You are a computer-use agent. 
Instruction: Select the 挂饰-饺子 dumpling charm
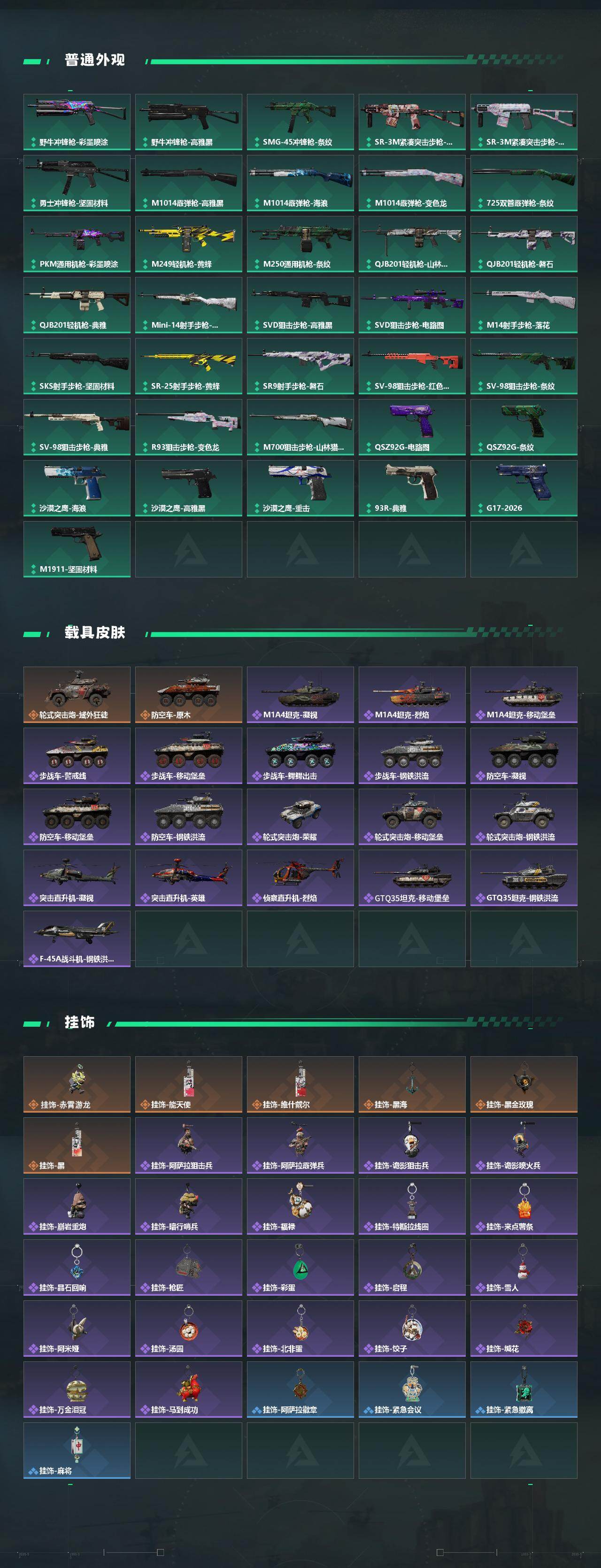click(412, 1328)
